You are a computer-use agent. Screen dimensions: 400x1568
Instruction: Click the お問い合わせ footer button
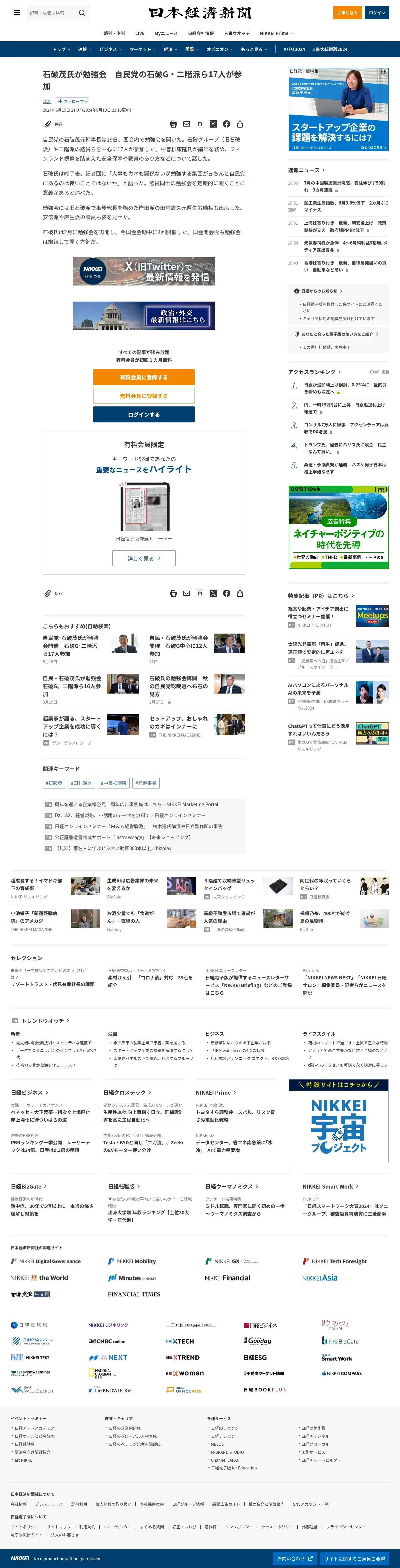click(x=295, y=1559)
